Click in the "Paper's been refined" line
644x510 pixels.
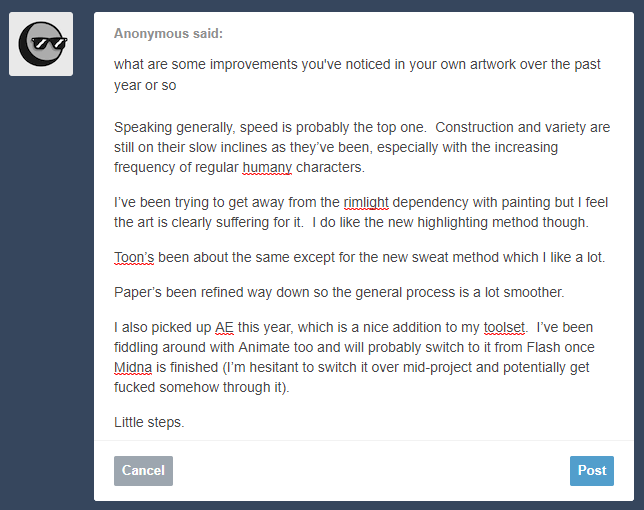pyautogui.click(x=339, y=292)
